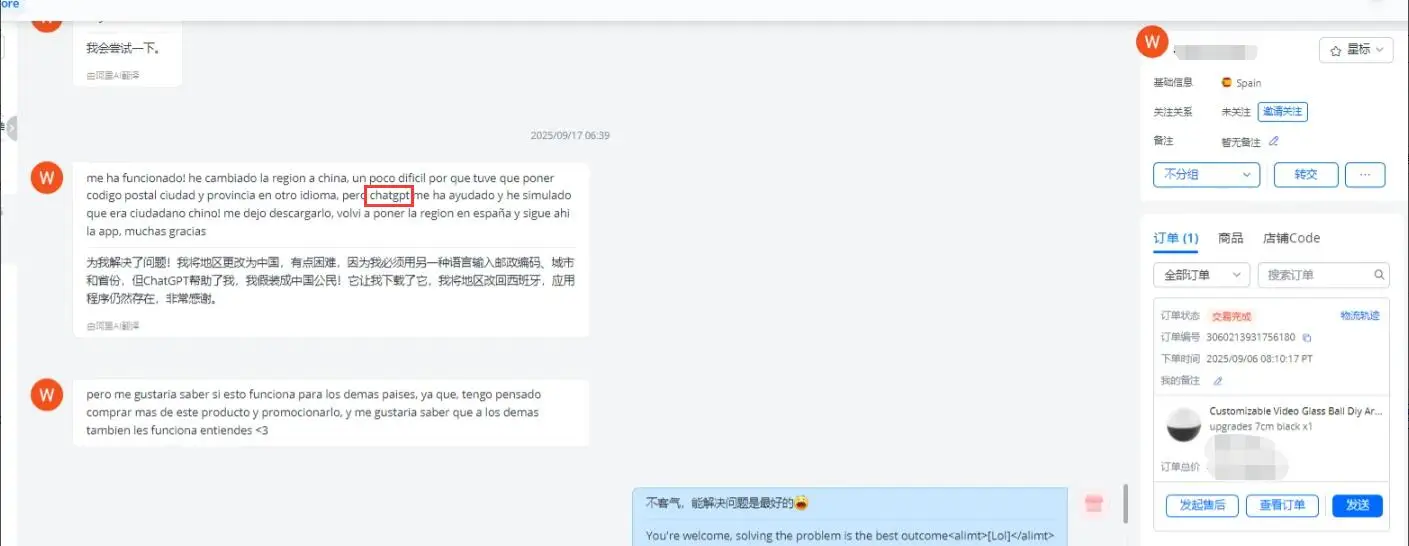Image resolution: width=1409 pixels, height=546 pixels.
Task: Click the 发起售后 after-sales button
Action: [1203, 505]
